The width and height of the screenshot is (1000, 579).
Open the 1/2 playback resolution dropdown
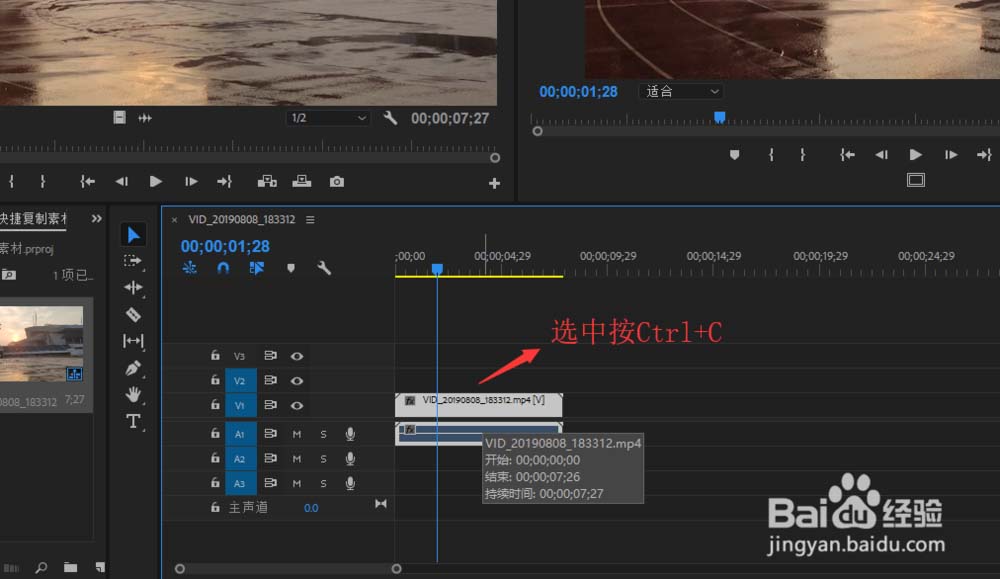(x=327, y=117)
